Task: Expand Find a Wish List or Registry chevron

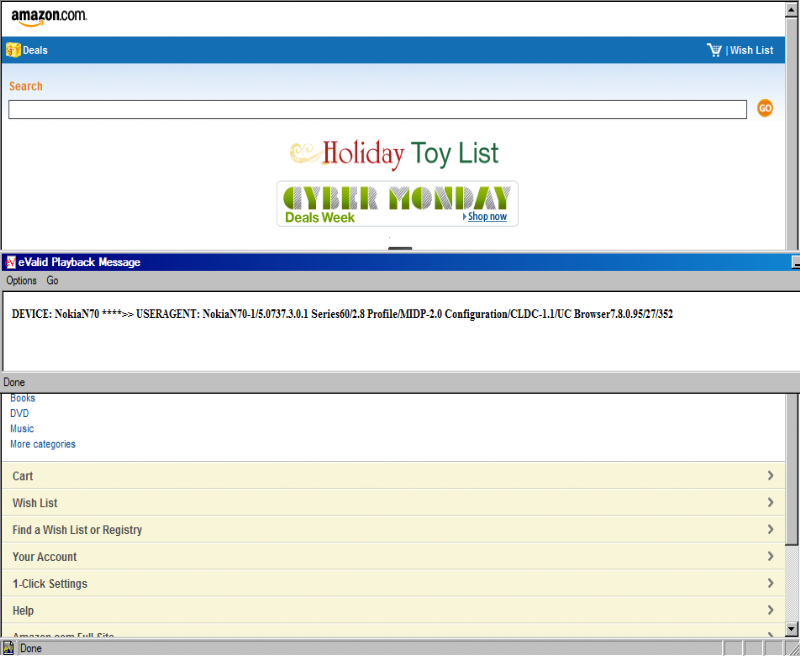Action: click(770, 529)
